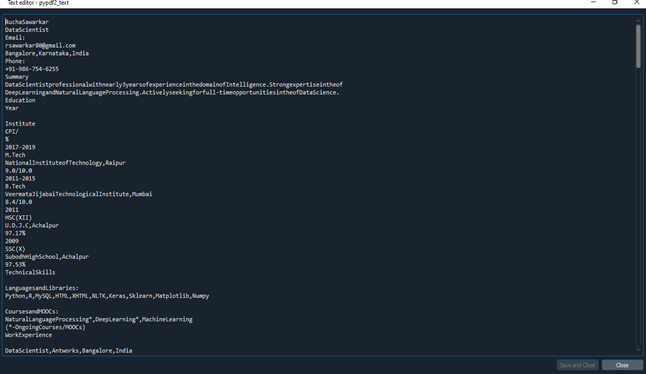This screenshot has height=374, width=646.
Task: Click the 'LanguagesandLibraries:' line
Action: (42, 288)
